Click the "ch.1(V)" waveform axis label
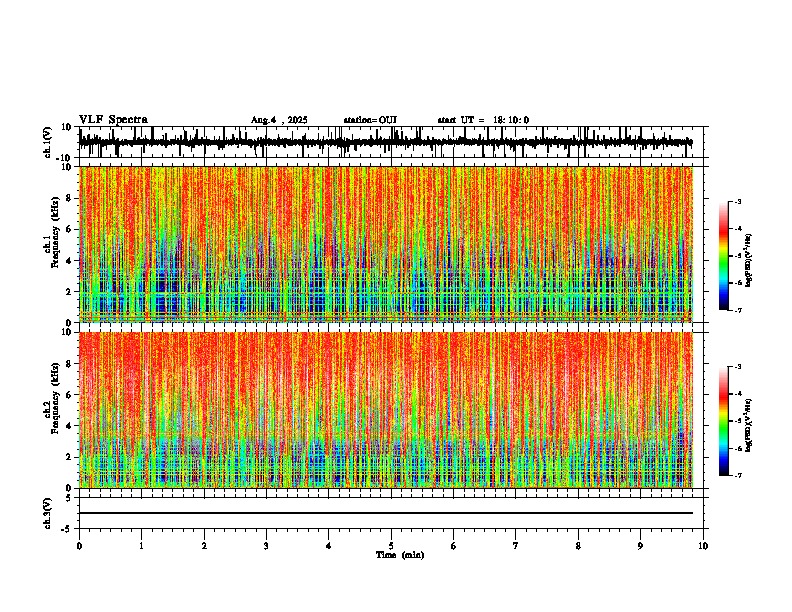Screen dimensions: 792x612 pos(47,142)
